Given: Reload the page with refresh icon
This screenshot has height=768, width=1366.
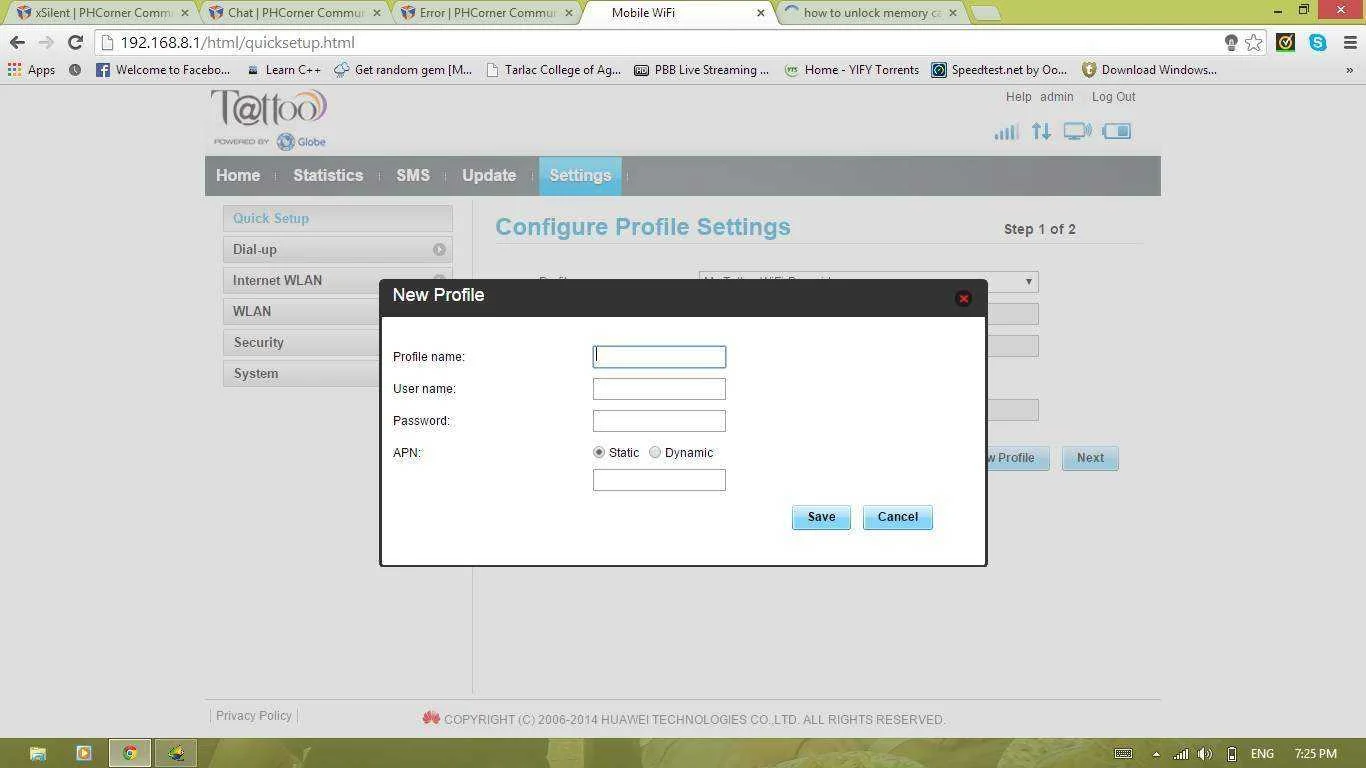Looking at the screenshot, I should click(x=75, y=43).
